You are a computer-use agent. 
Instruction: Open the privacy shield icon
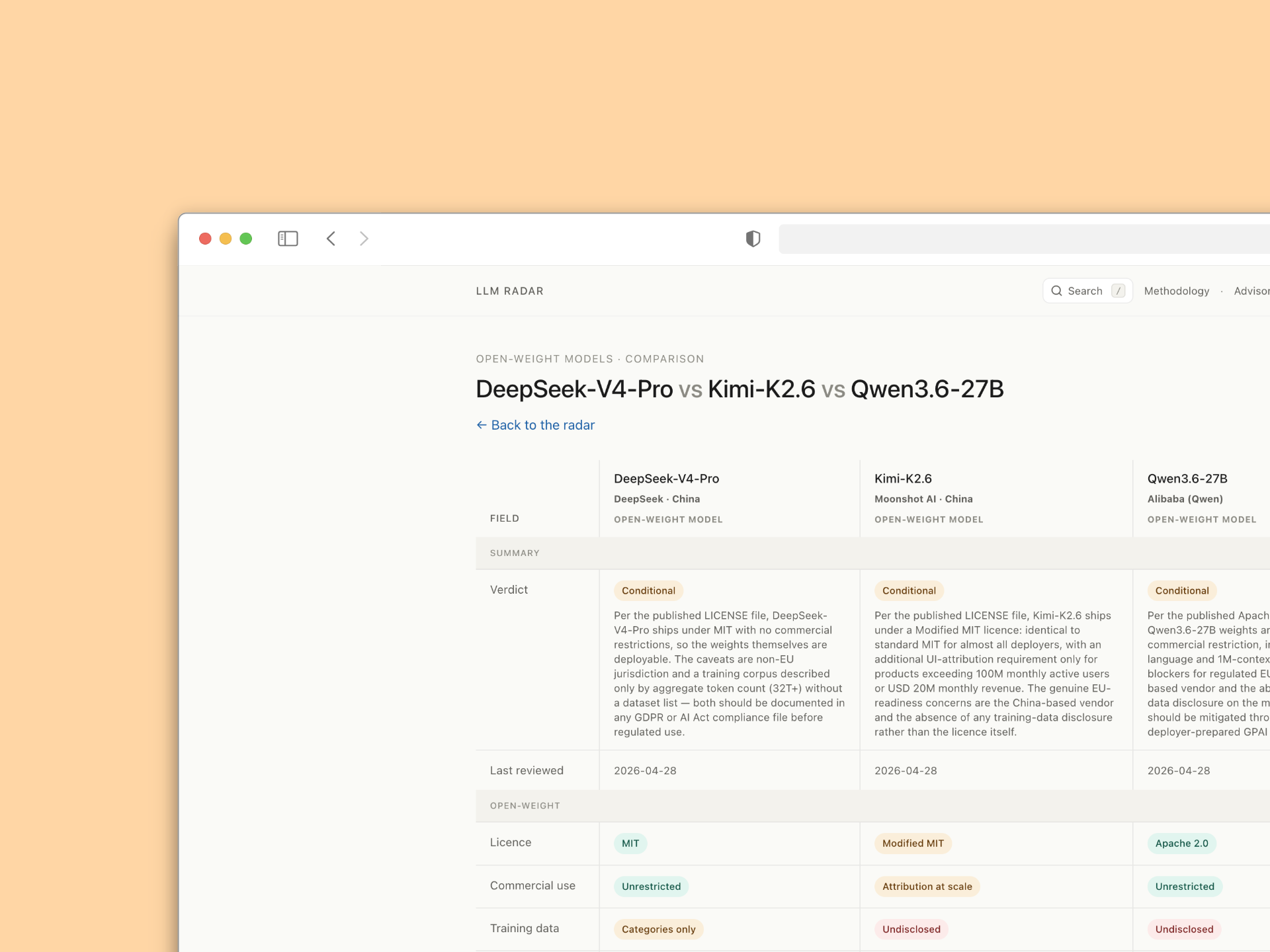tap(753, 239)
